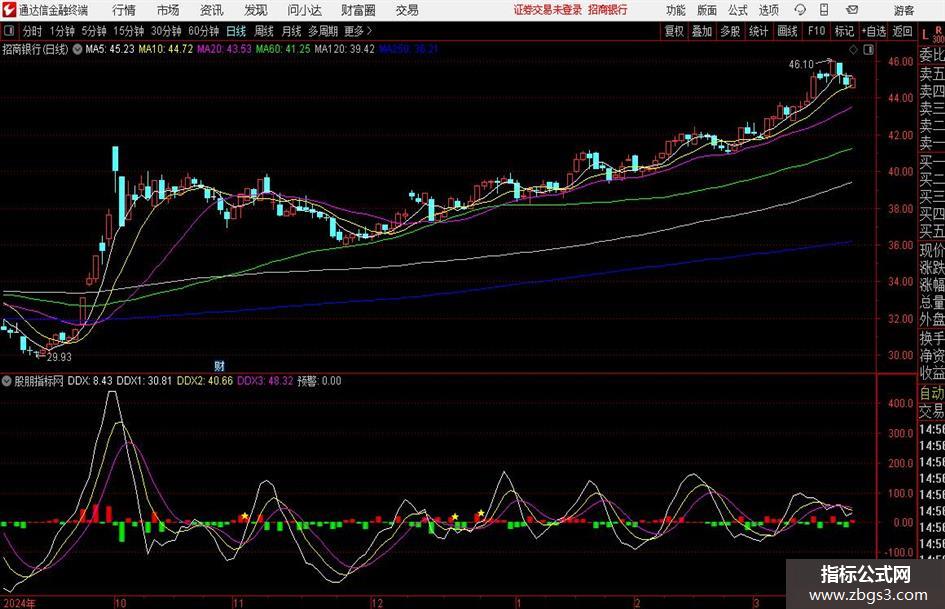
Task: Click the yellow star signal near December end
Action: pyautogui.click(x=480, y=514)
